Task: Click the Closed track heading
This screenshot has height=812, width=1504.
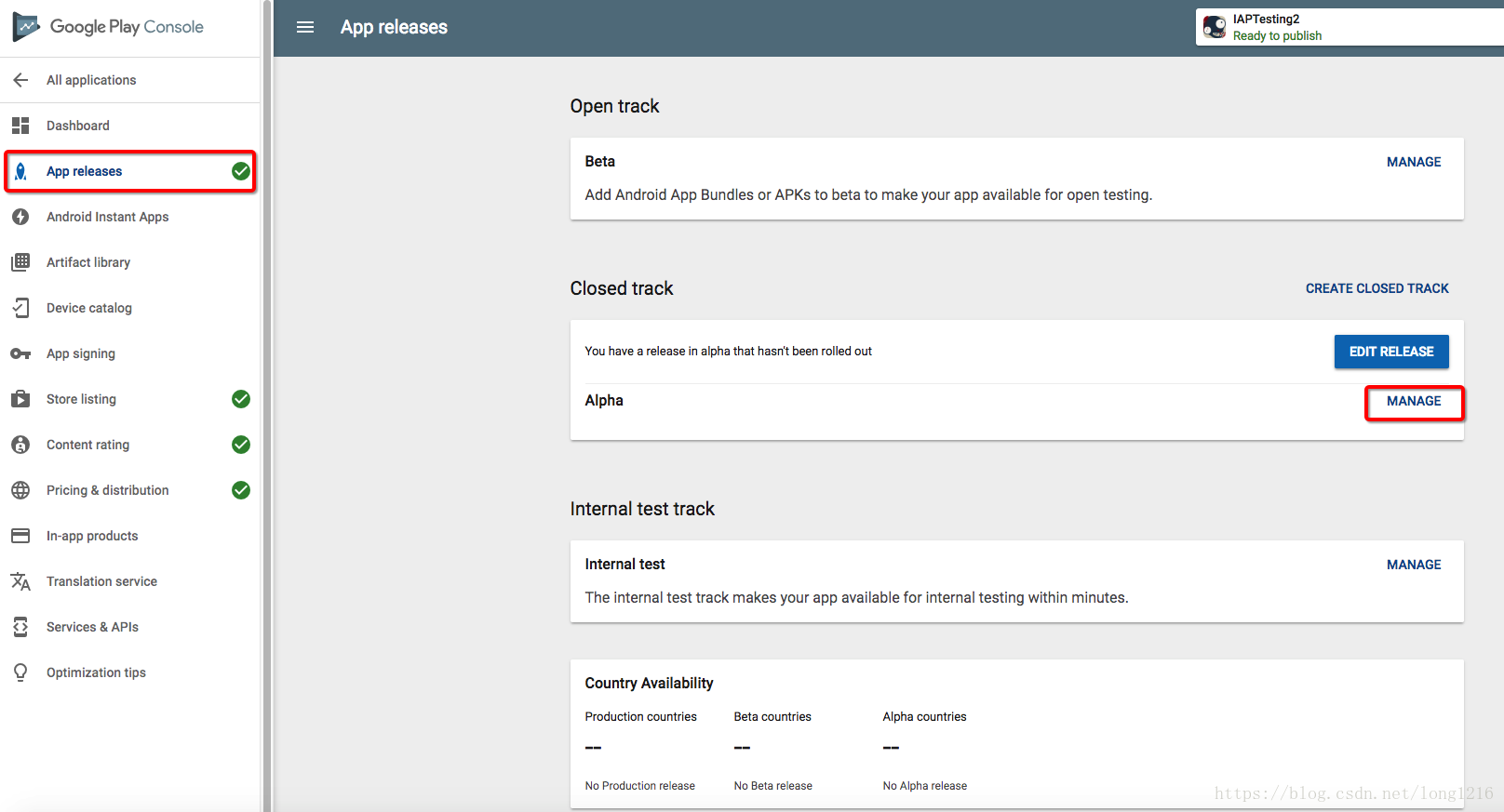Action: 622,288
